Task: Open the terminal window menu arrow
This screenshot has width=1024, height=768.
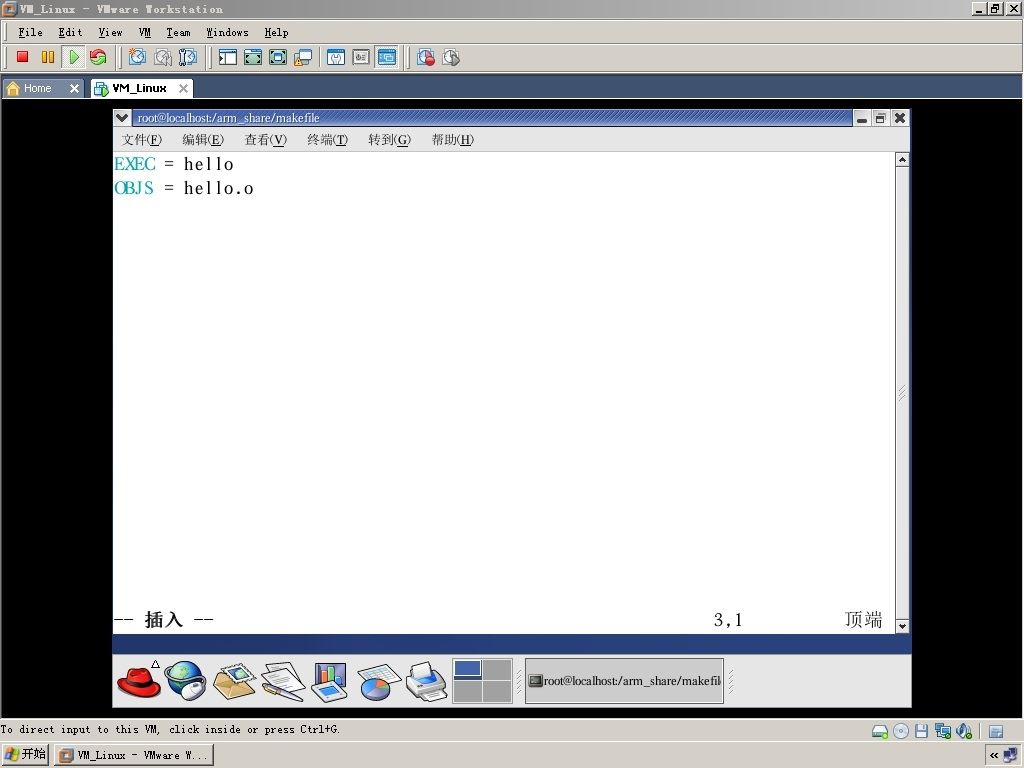Action: pos(122,118)
